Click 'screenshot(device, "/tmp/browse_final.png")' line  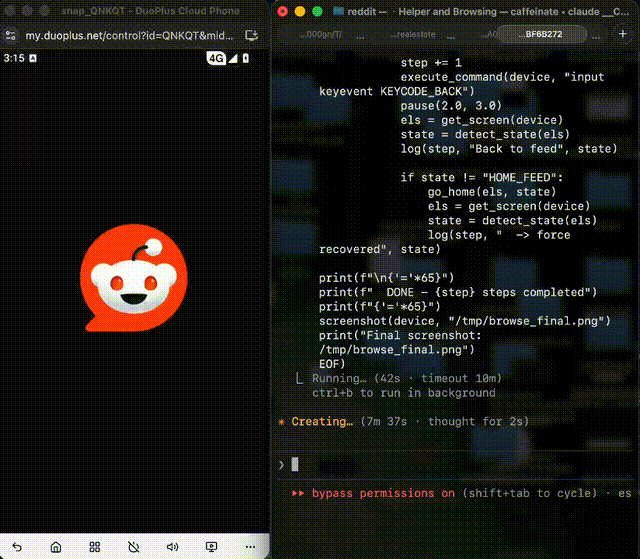click(464, 321)
